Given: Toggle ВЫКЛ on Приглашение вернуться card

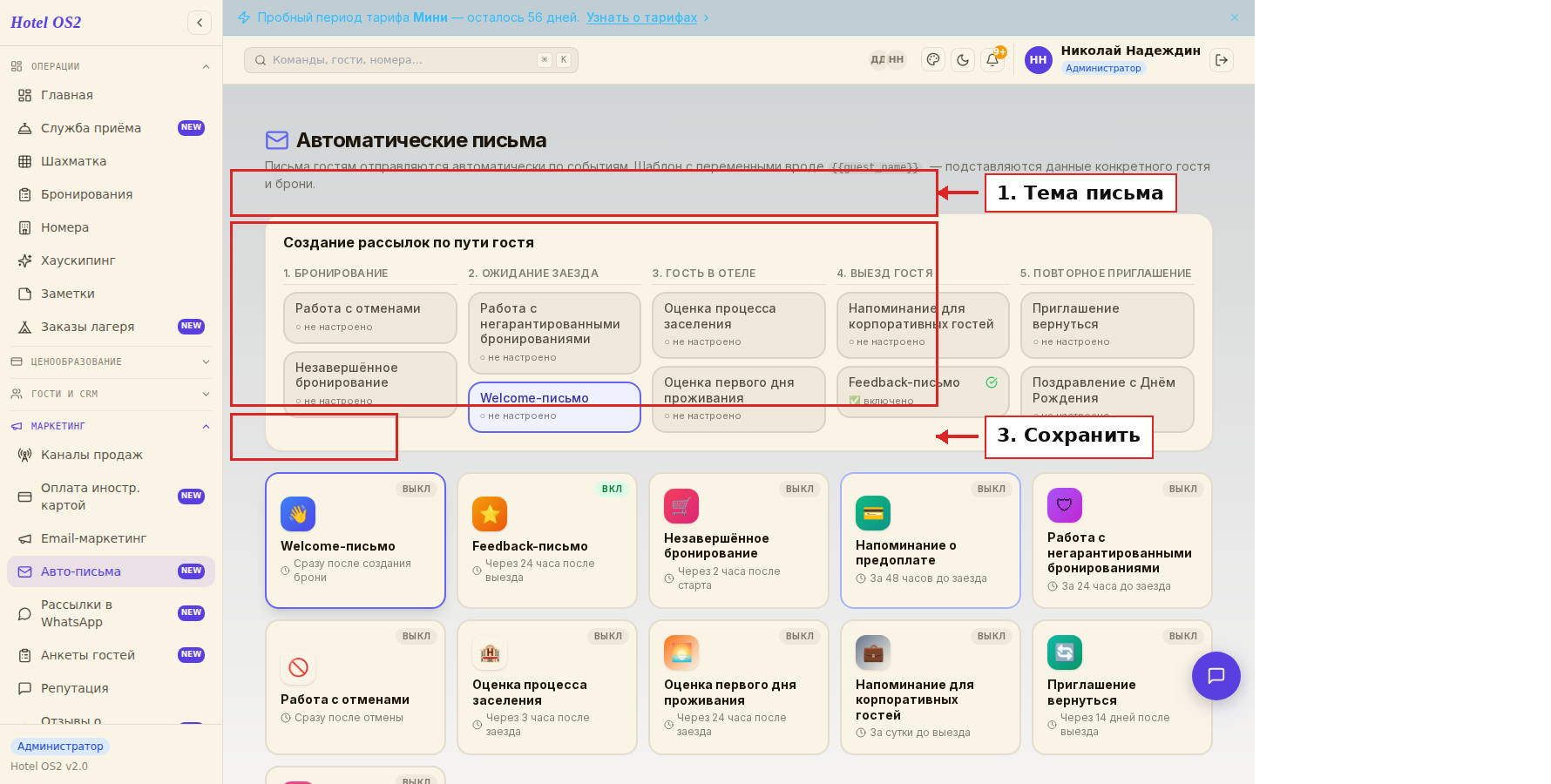Looking at the screenshot, I should tap(1183, 636).
